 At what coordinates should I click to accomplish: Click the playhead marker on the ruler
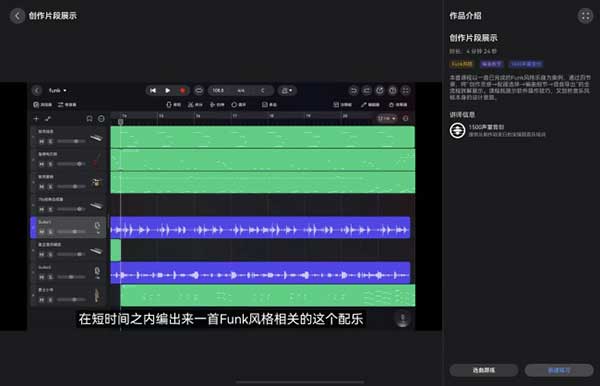point(121,121)
